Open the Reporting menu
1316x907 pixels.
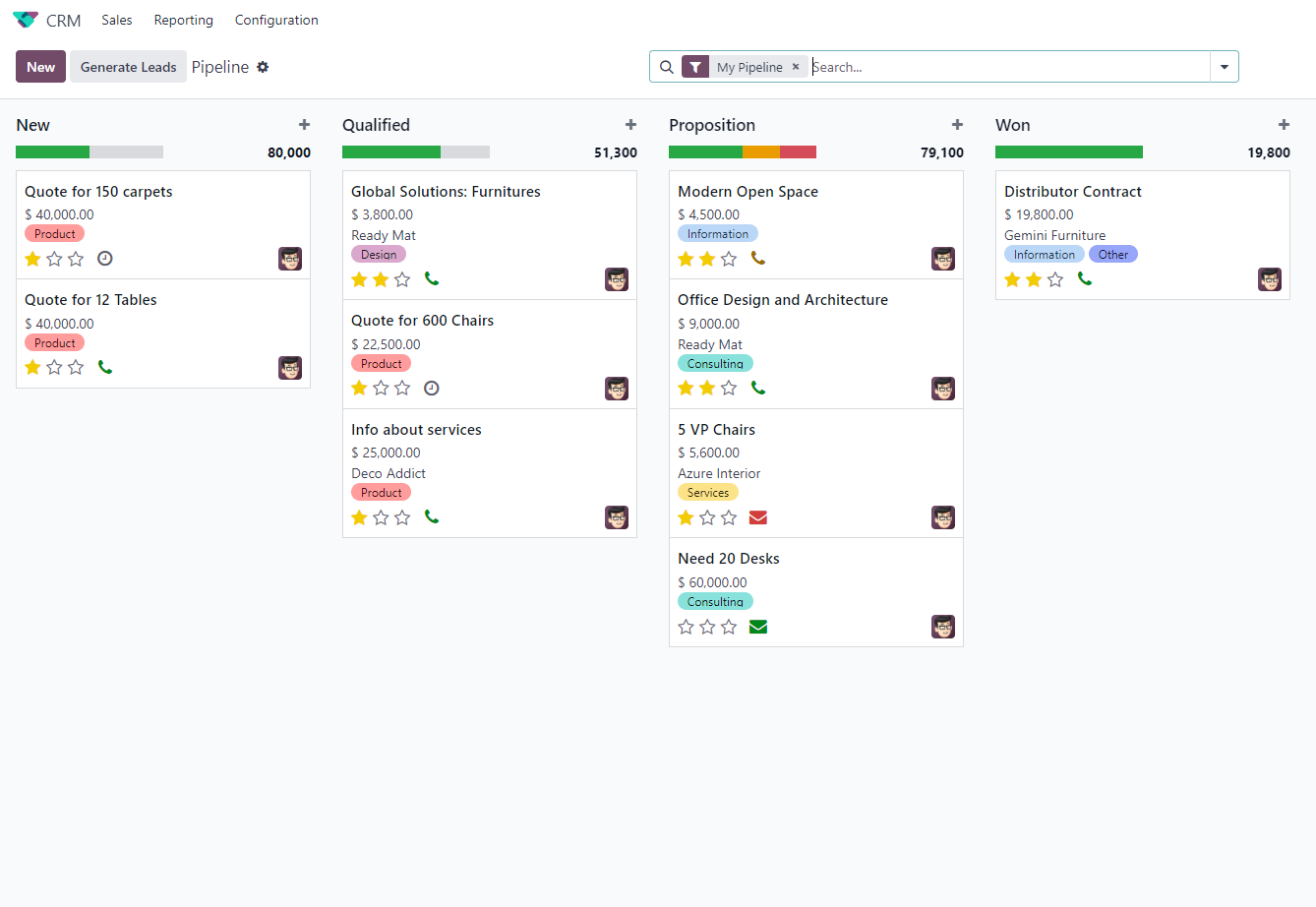[183, 20]
